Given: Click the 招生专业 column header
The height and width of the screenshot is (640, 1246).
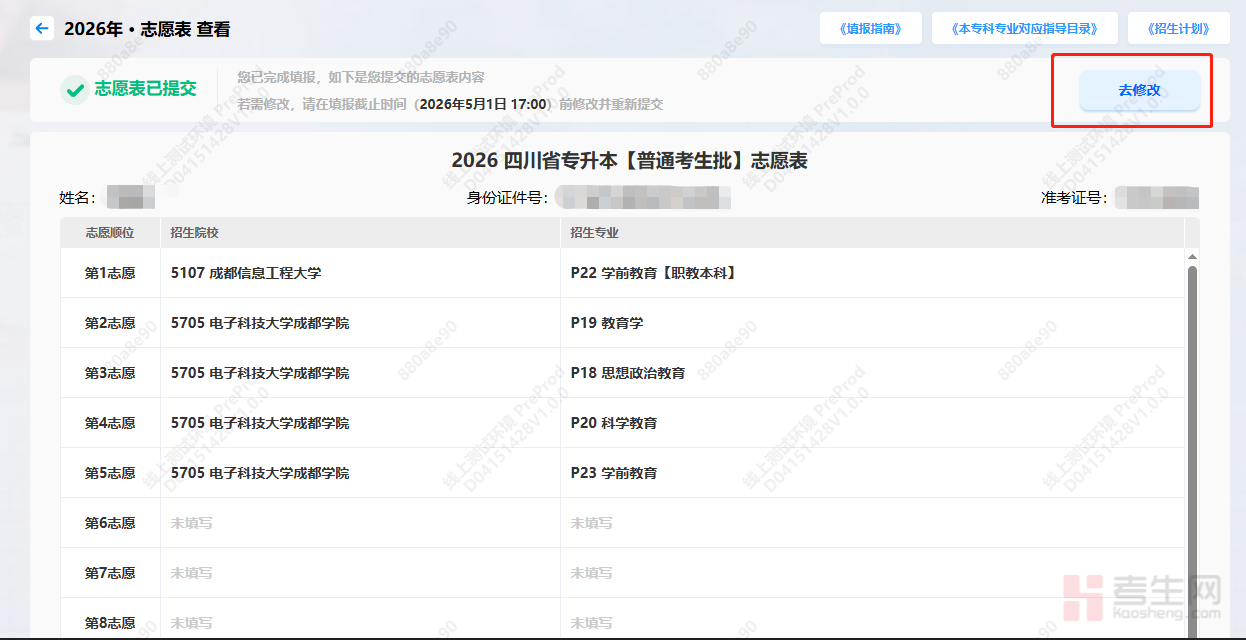Looking at the screenshot, I should point(594,233).
